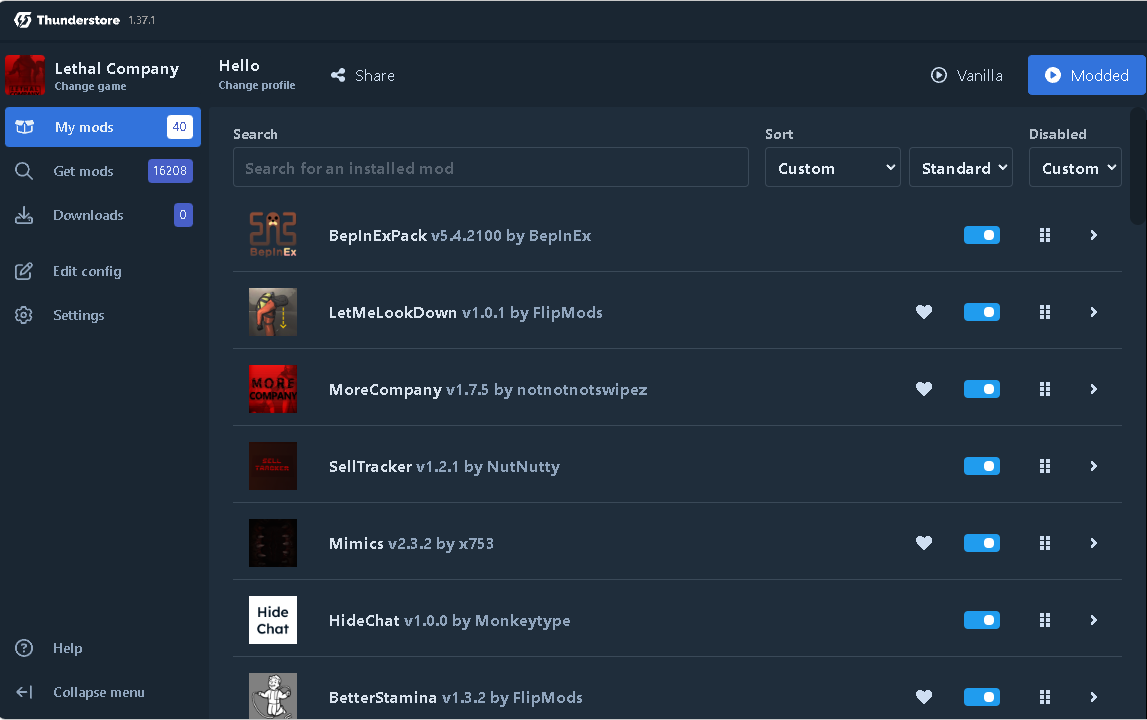Viewport: 1147px width, 720px height.
Task: Toggle the Mimics mod switch
Action: pyautogui.click(x=982, y=543)
